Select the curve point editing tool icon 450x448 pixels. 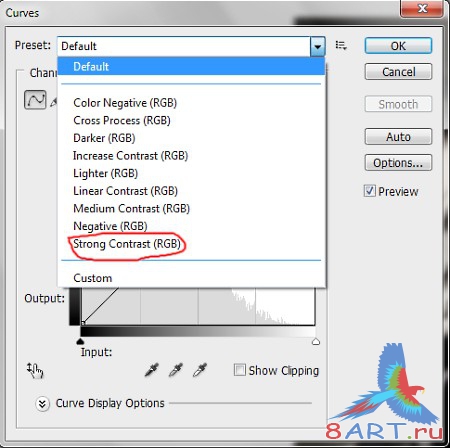35,99
